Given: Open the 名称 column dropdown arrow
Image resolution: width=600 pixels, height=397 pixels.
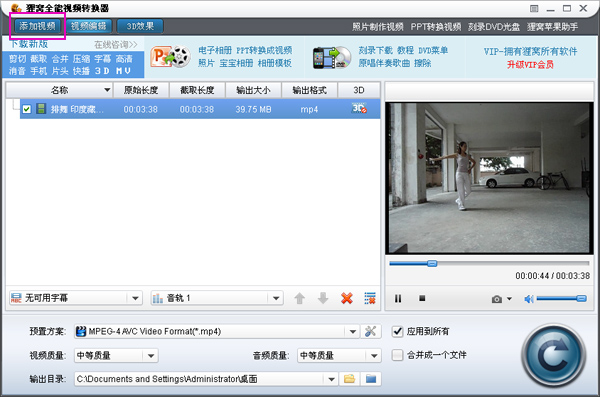Looking at the screenshot, I should point(107,90).
